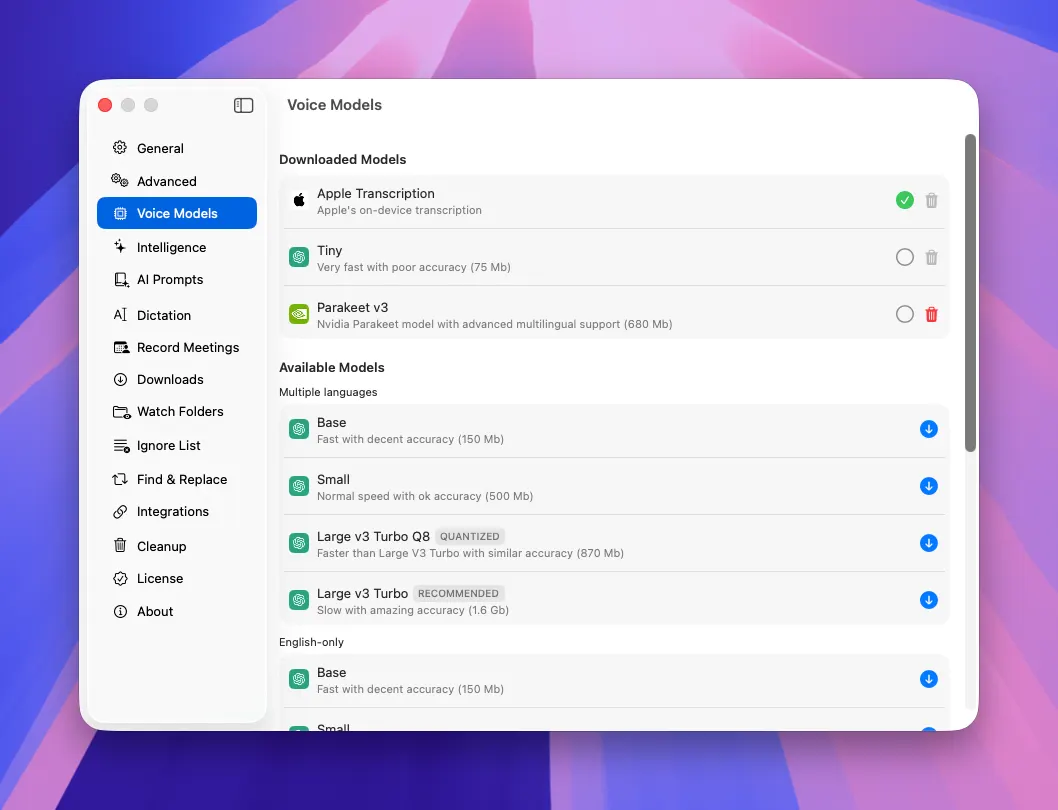Click the Apple logo icon of Apple Transcription
The width and height of the screenshot is (1058, 810).
tap(299, 200)
